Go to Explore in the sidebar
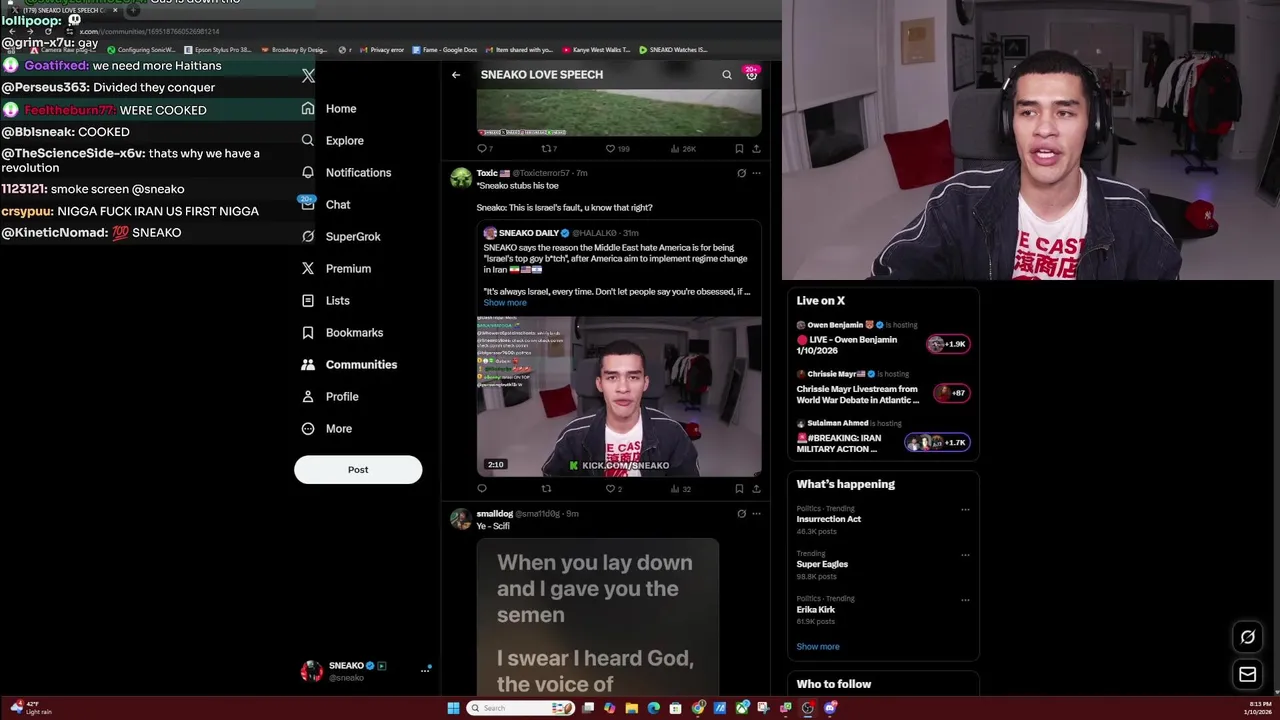1280x720 pixels. pos(333,140)
